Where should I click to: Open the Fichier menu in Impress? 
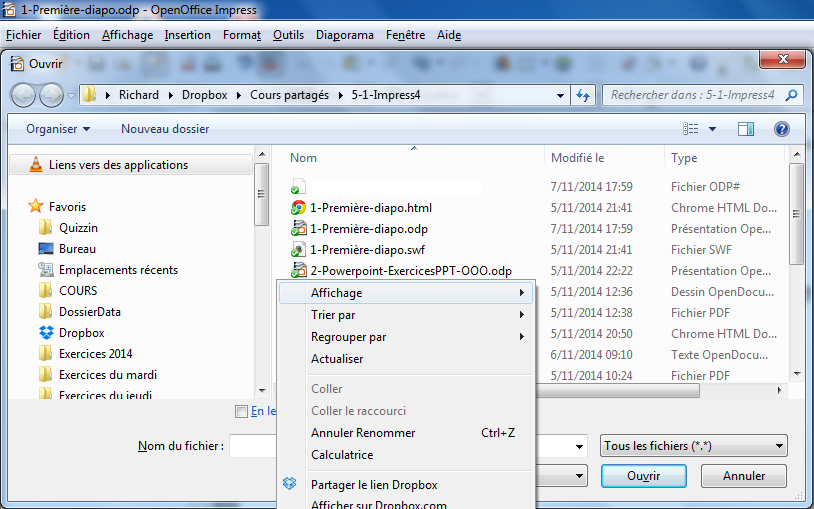[23, 35]
